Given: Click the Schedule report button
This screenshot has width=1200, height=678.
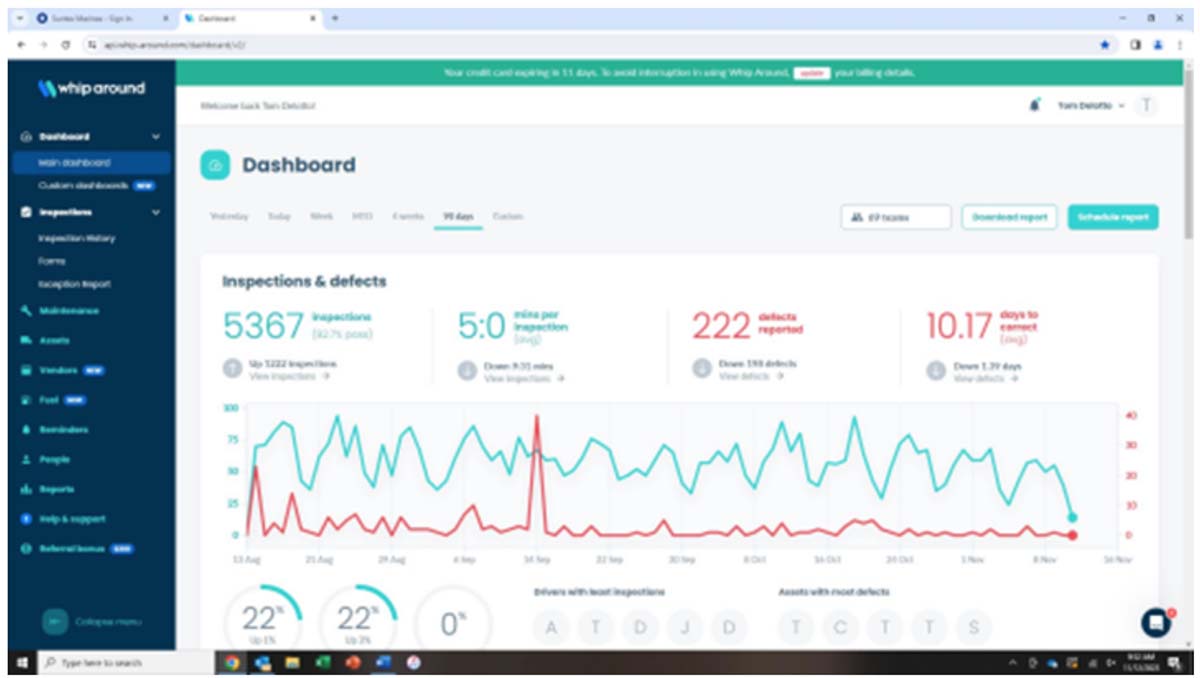Looking at the screenshot, I should tap(1113, 217).
